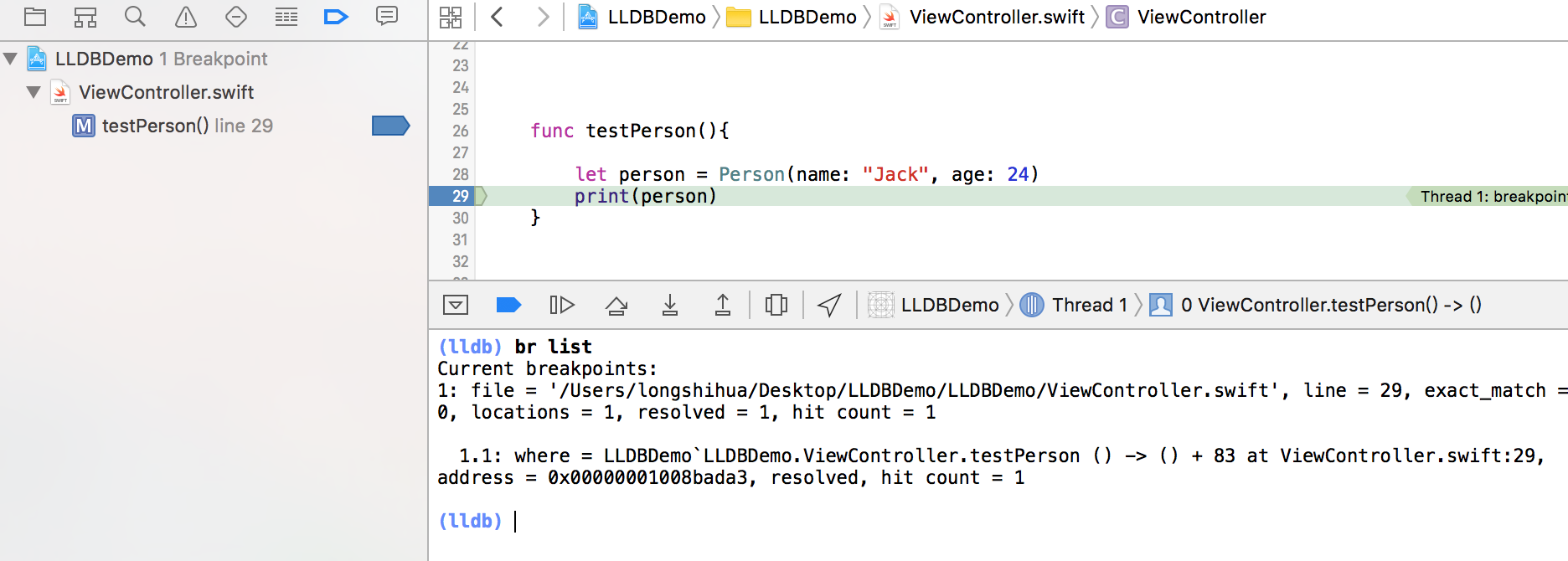Viewport: 1568px width, 561px height.
Task: Step over the current line
Action: 616,305
